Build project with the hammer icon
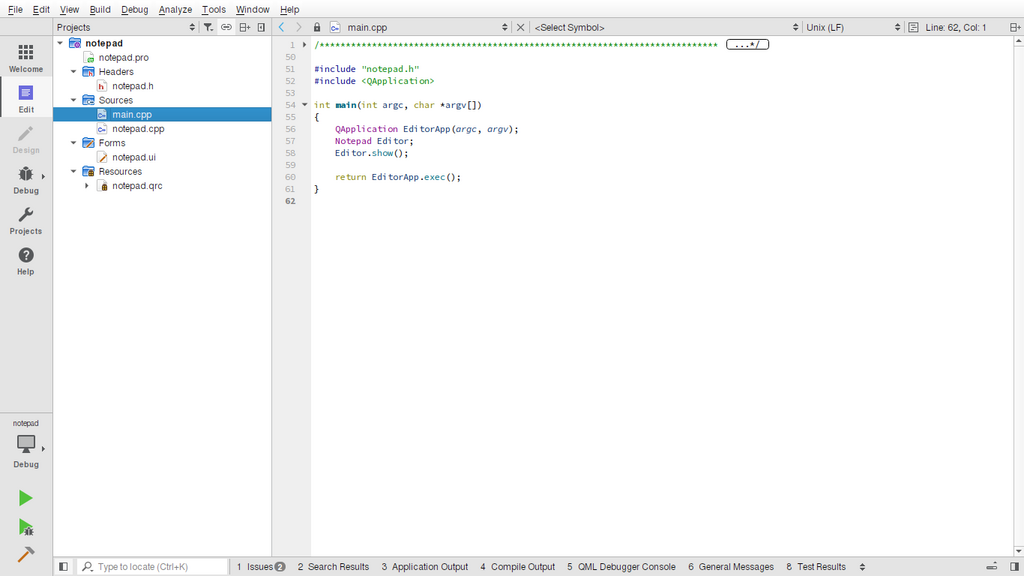The image size is (1024, 576). point(25,554)
